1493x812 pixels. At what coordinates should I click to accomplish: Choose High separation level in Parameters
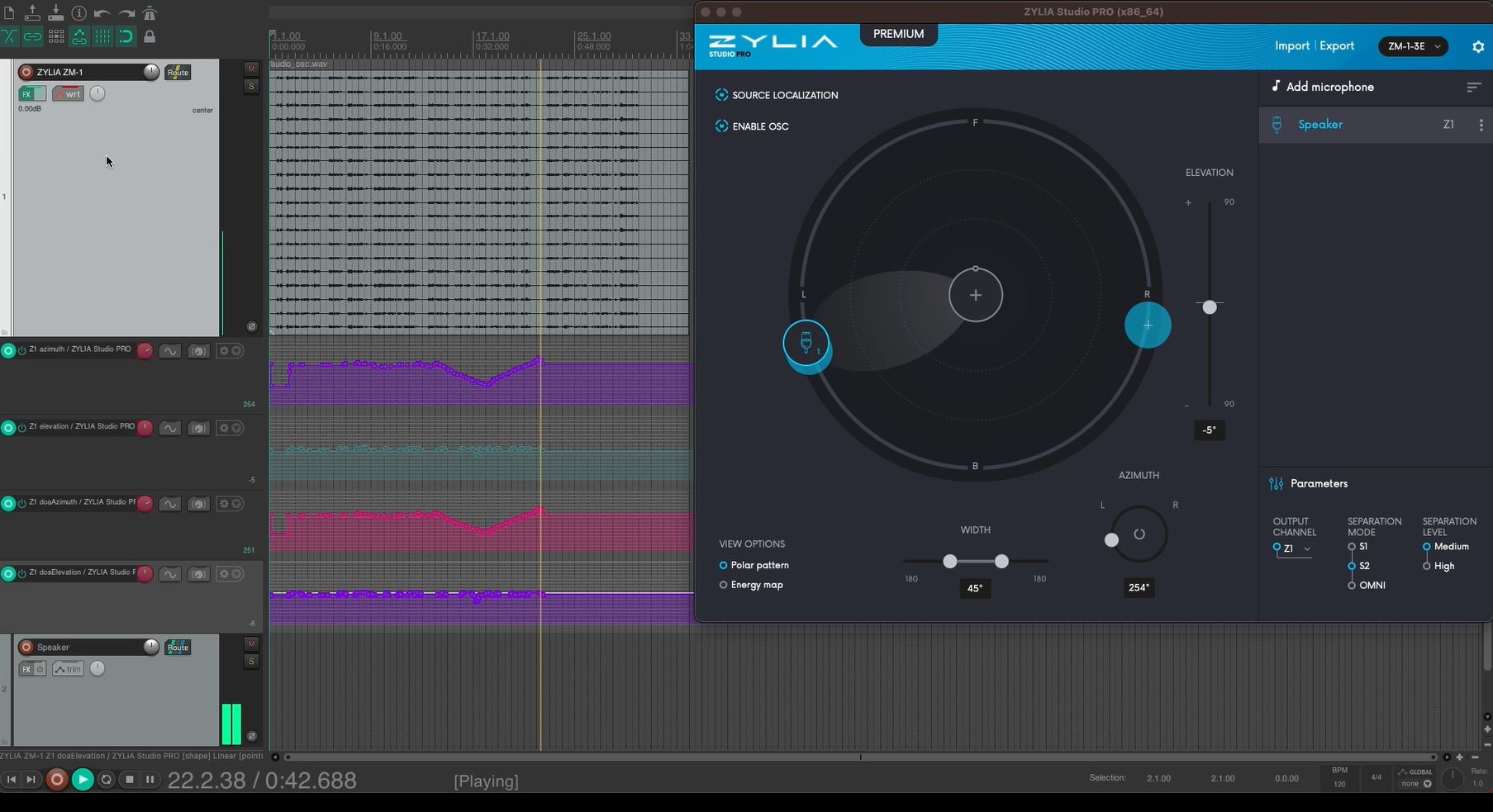[1426, 566]
